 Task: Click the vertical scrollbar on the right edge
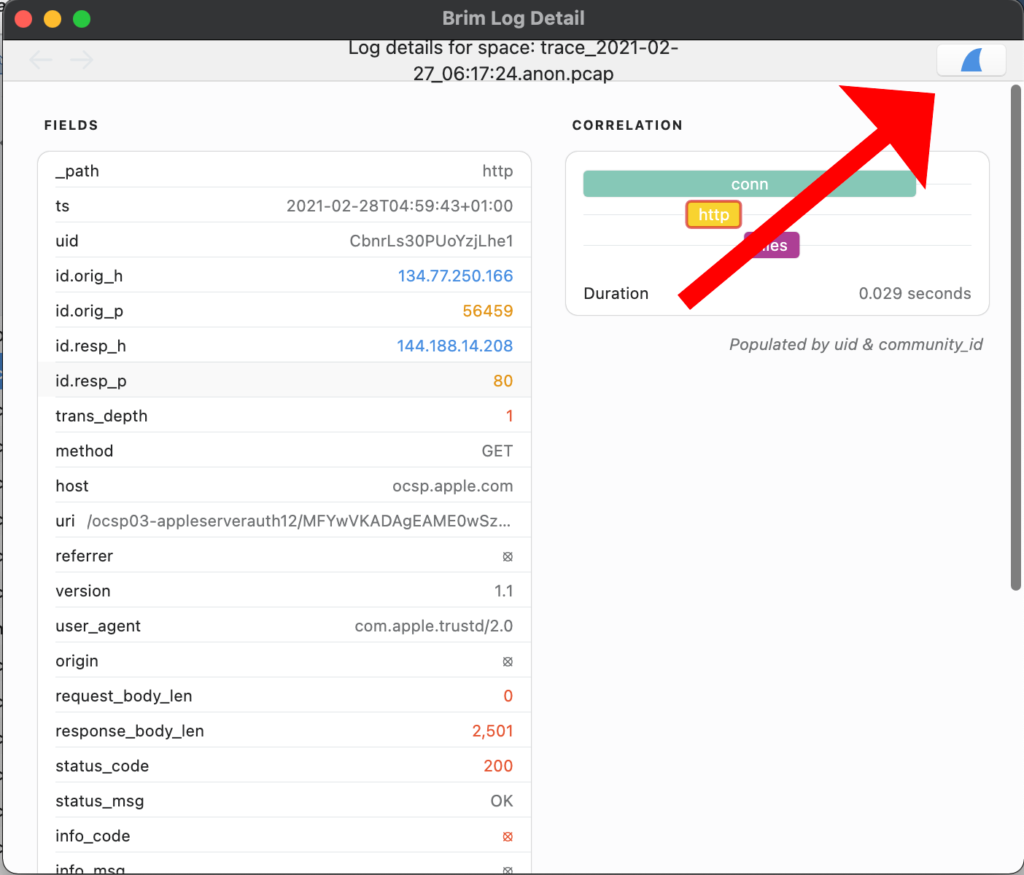[1015, 340]
